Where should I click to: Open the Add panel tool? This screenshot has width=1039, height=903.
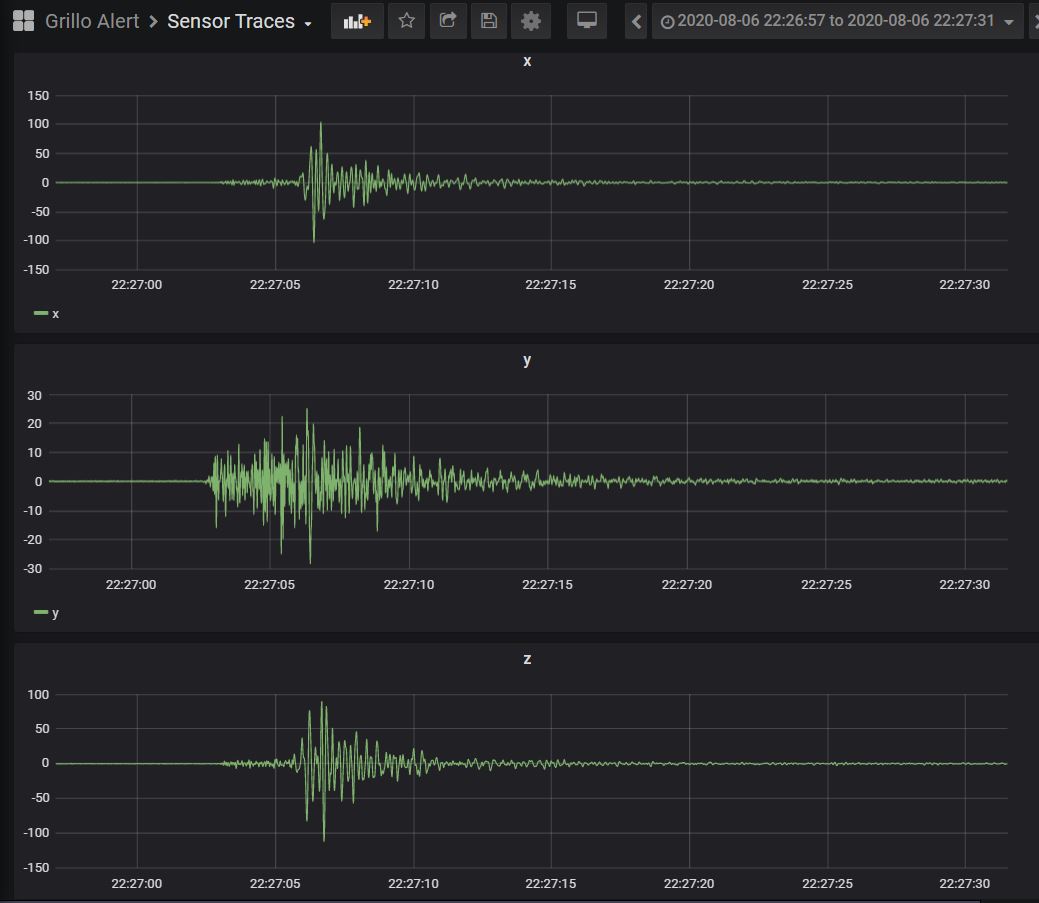pyautogui.click(x=357, y=21)
